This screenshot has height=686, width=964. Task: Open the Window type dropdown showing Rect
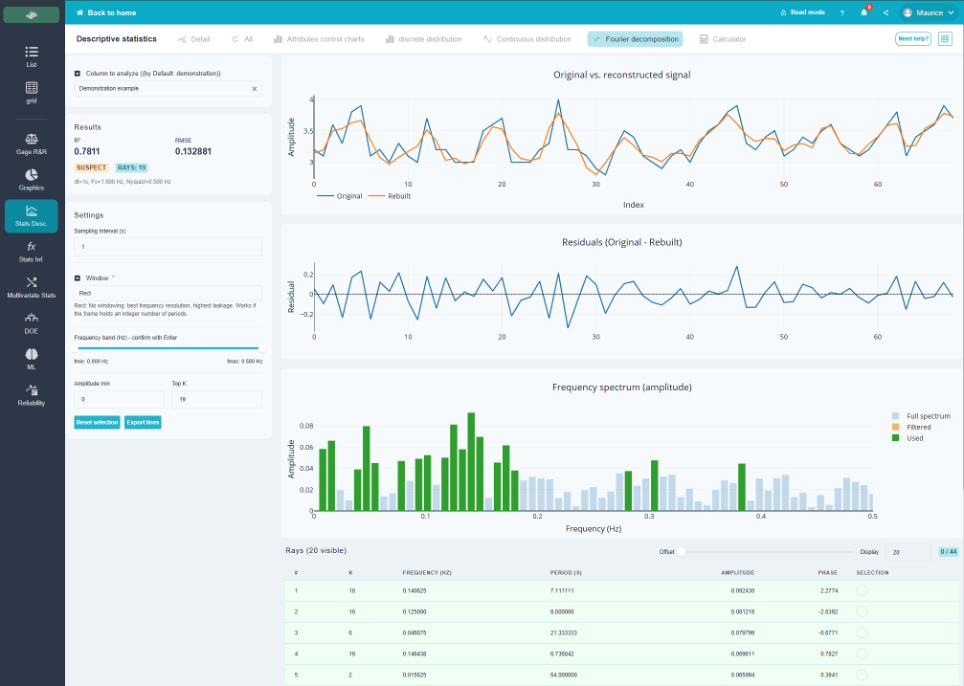(x=168, y=293)
